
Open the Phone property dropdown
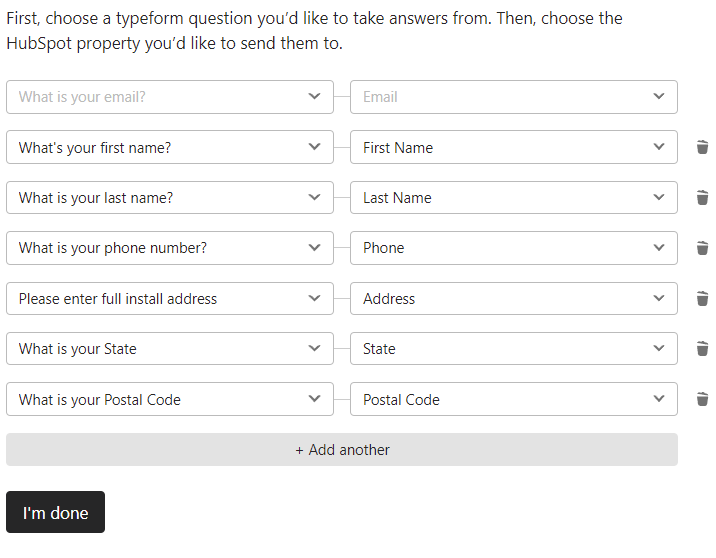click(513, 248)
